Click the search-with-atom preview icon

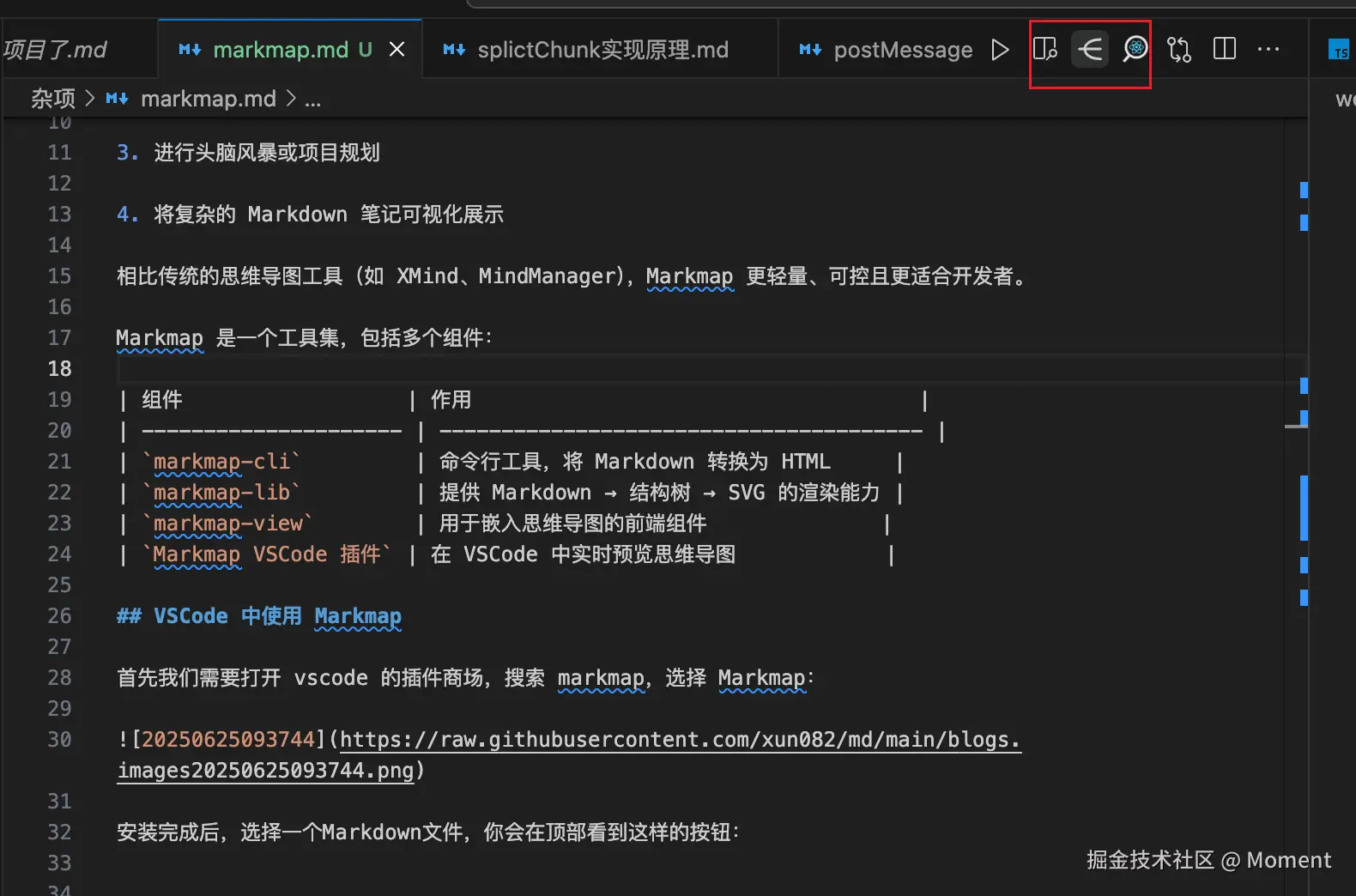(1135, 50)
